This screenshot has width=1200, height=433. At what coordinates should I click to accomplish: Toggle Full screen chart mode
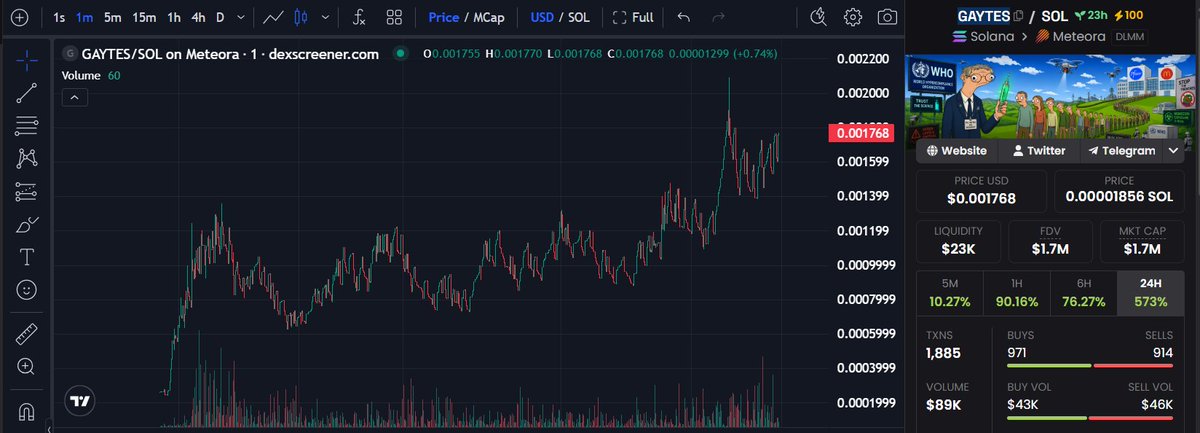[633, 17]
